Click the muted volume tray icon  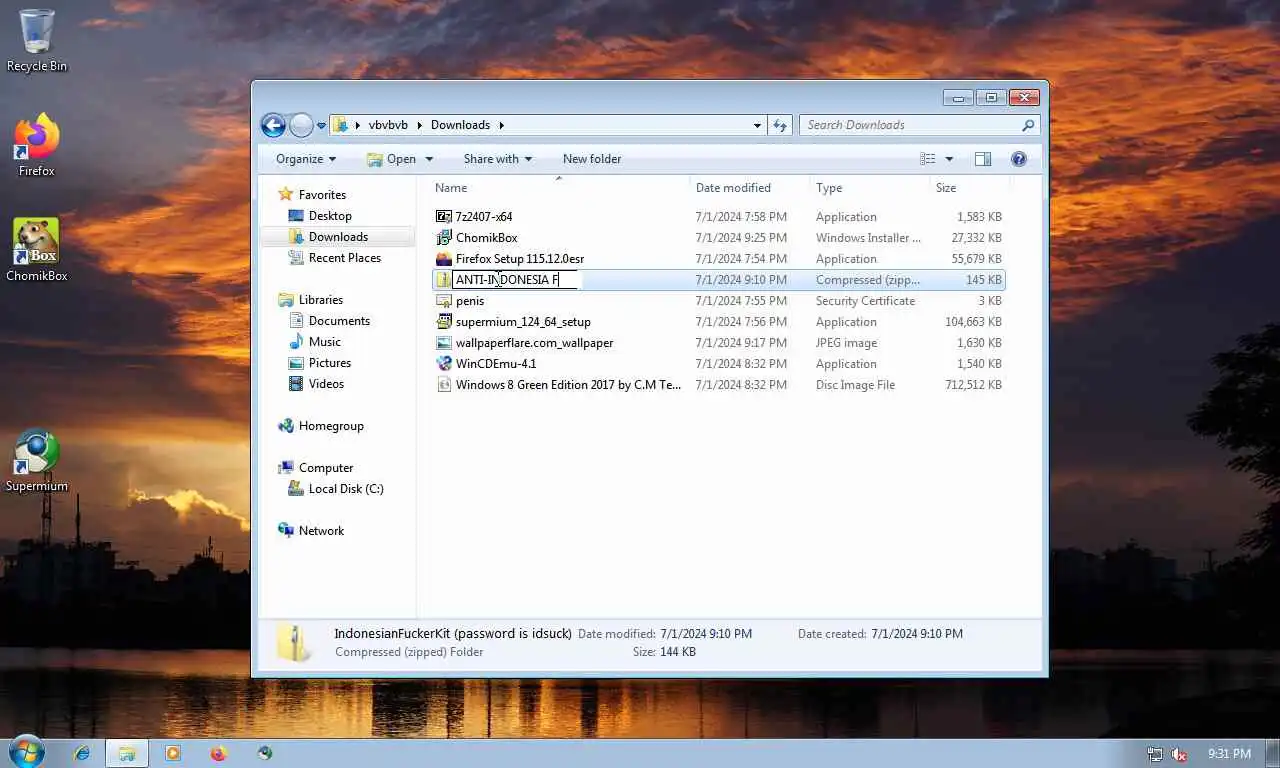pyautogui.click(x=1179, y=754)
